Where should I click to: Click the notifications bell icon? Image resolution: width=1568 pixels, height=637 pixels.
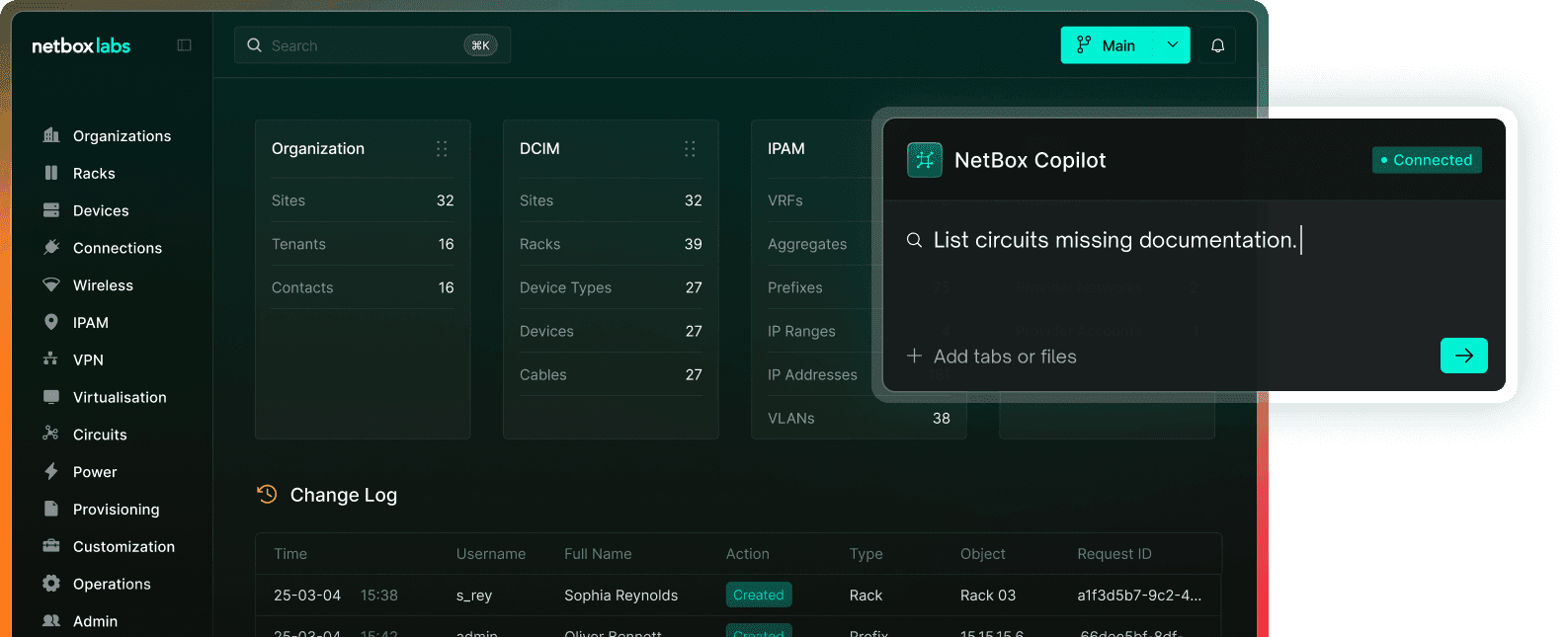pyautogui.click(x=1217, y=45)
